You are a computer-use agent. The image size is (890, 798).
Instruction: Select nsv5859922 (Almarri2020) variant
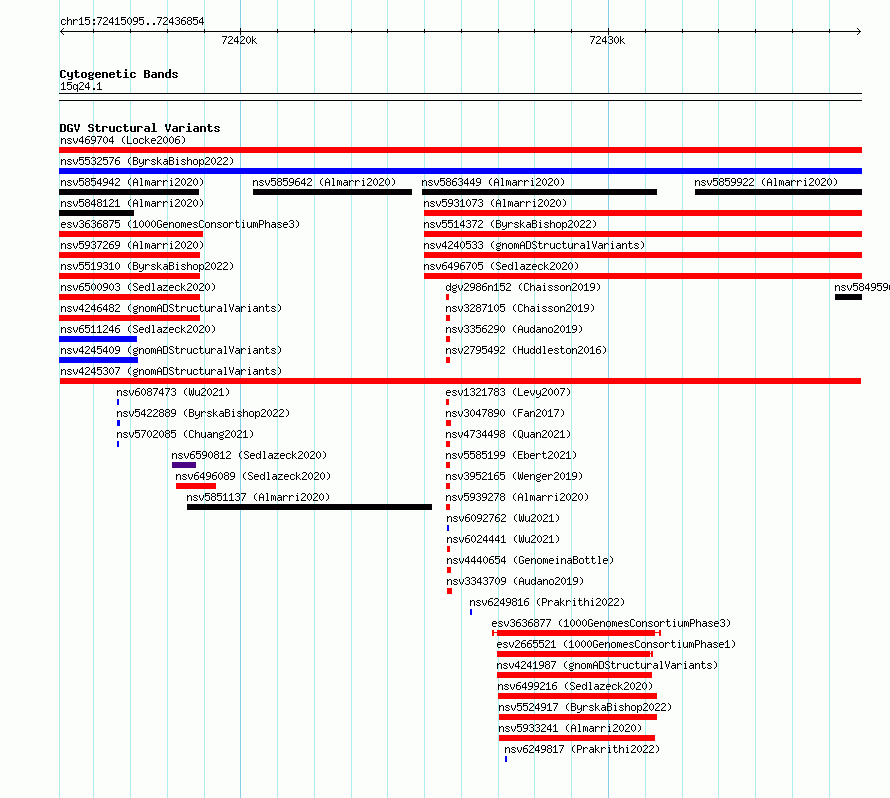[x=766, y=182]
